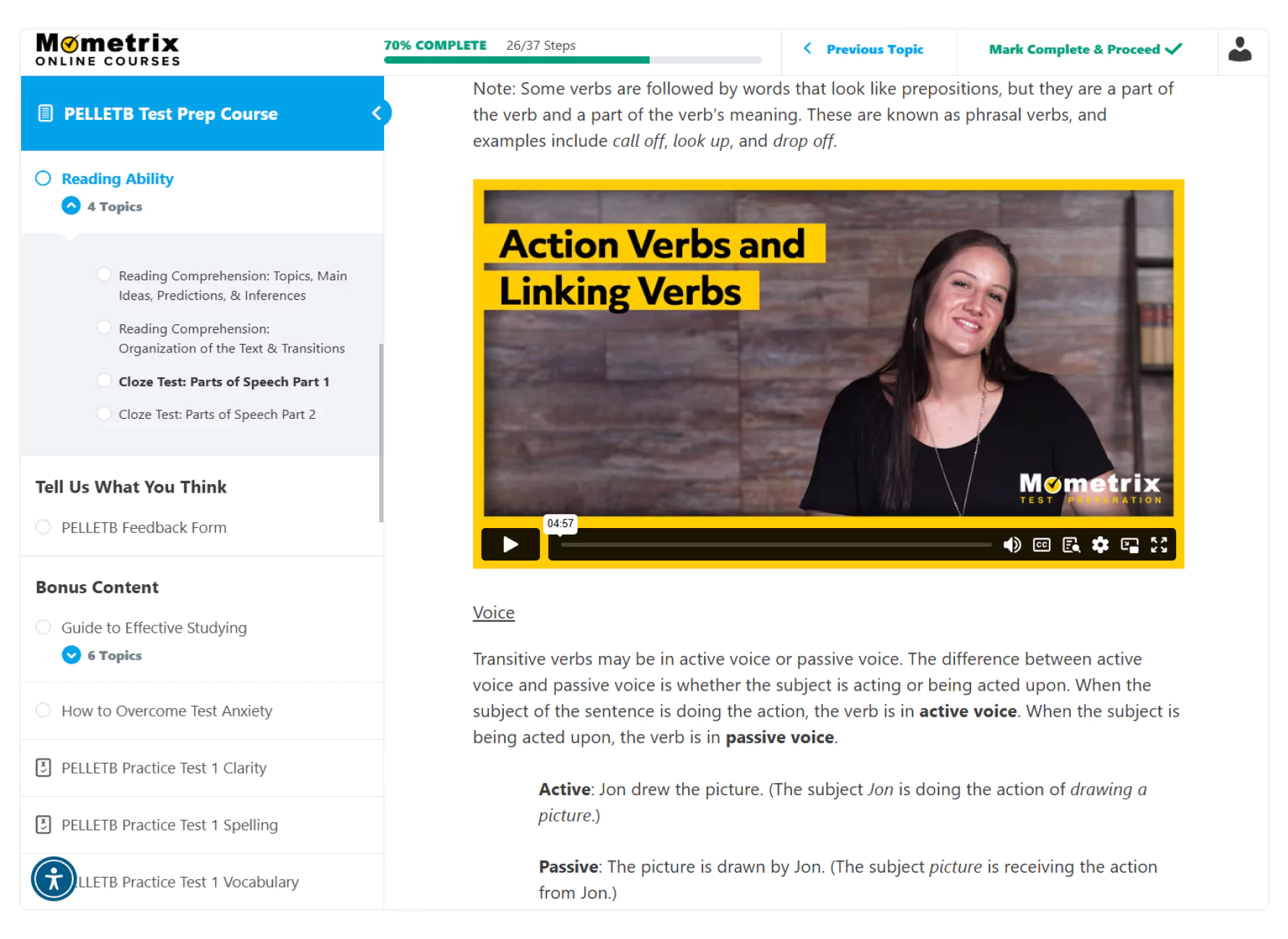Go to Previous Topic

(863, 49)
